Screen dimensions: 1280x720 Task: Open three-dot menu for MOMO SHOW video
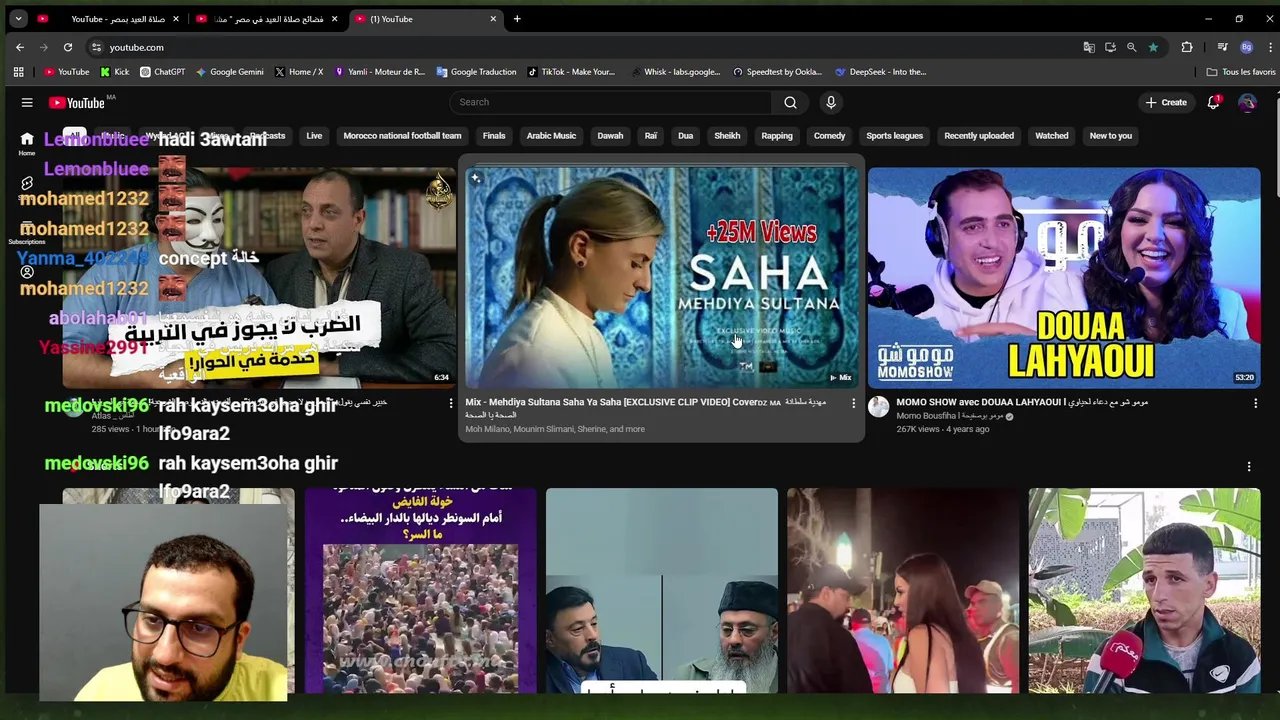coord(1255,403)
